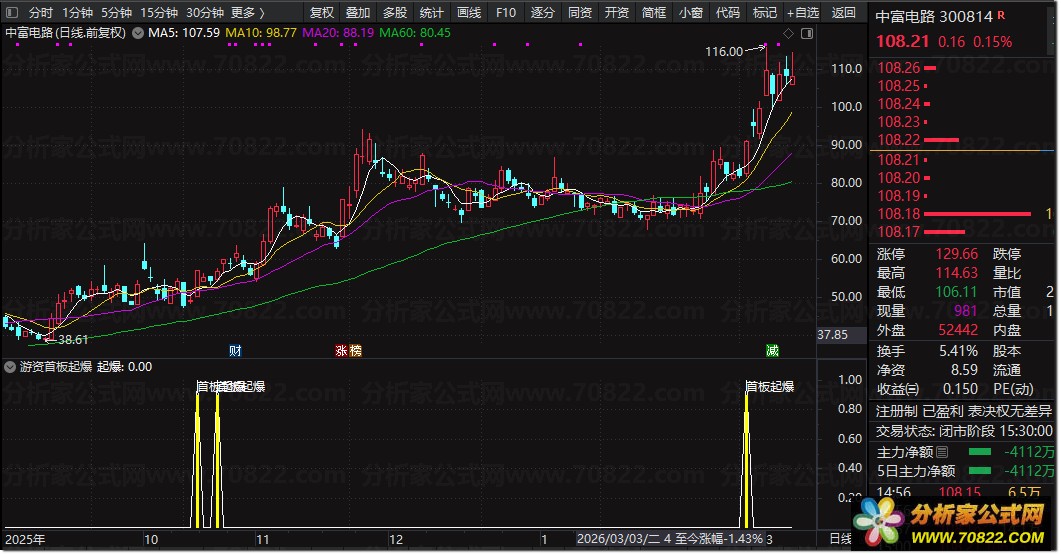
Task: Add stock using the +自选 button
Action: (x=803, y=14)
